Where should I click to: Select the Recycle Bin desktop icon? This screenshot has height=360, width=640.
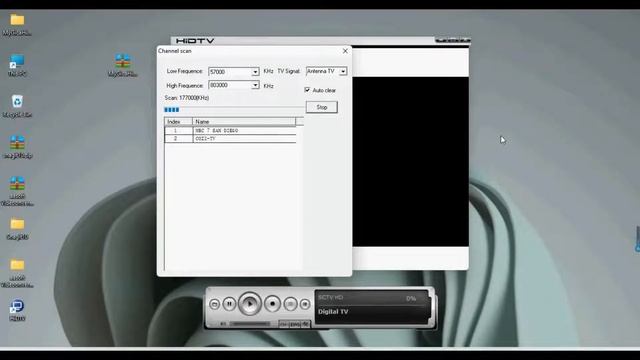coord(17,106)
